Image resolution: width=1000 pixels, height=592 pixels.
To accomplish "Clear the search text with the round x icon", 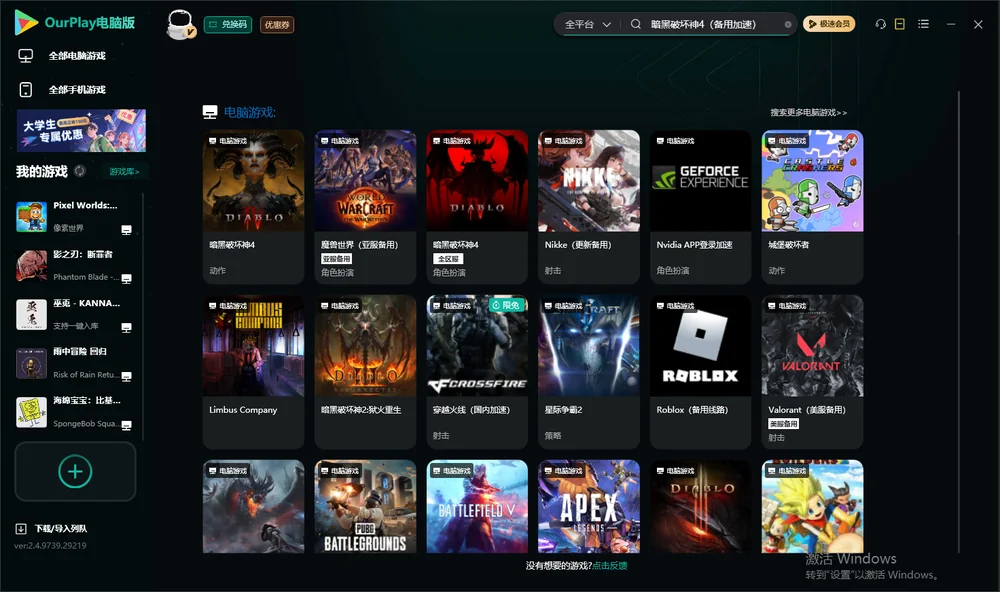I will [788, 25].
